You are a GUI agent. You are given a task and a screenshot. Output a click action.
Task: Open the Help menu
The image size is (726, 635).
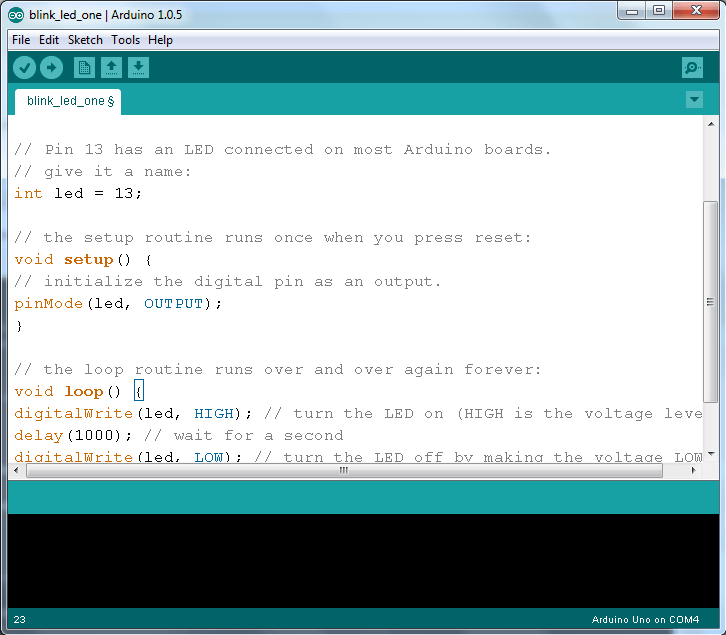(160, 40)
